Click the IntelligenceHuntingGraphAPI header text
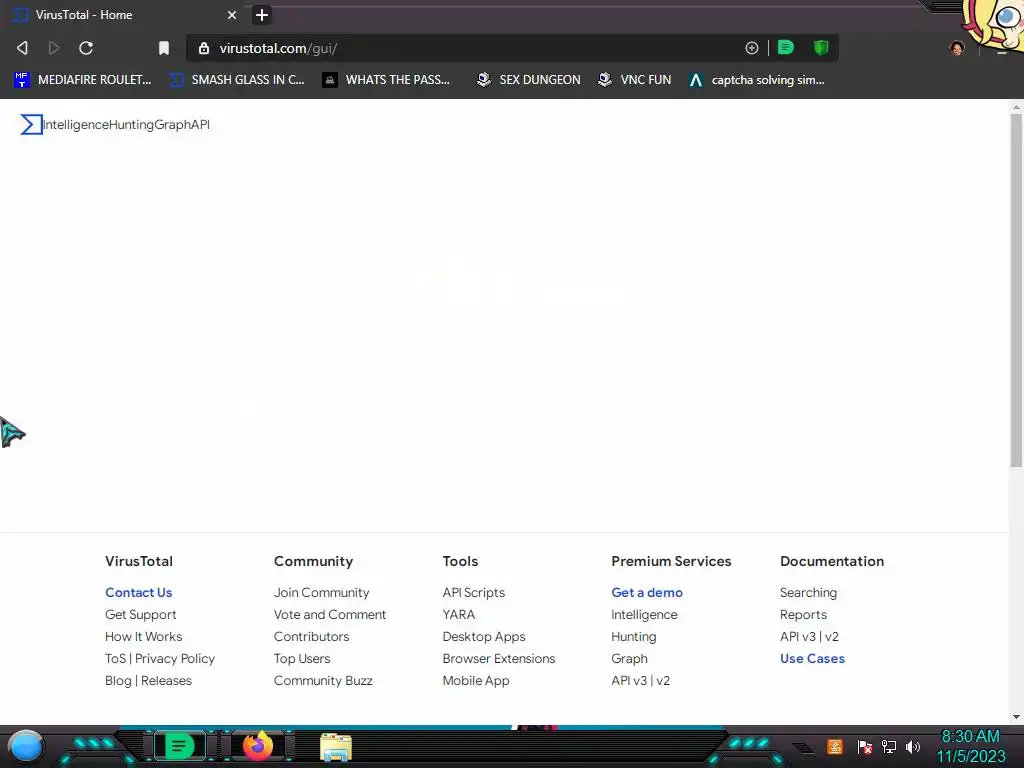Image resolution: width=1024 pixels, height=768 pixels. (127, 125)
